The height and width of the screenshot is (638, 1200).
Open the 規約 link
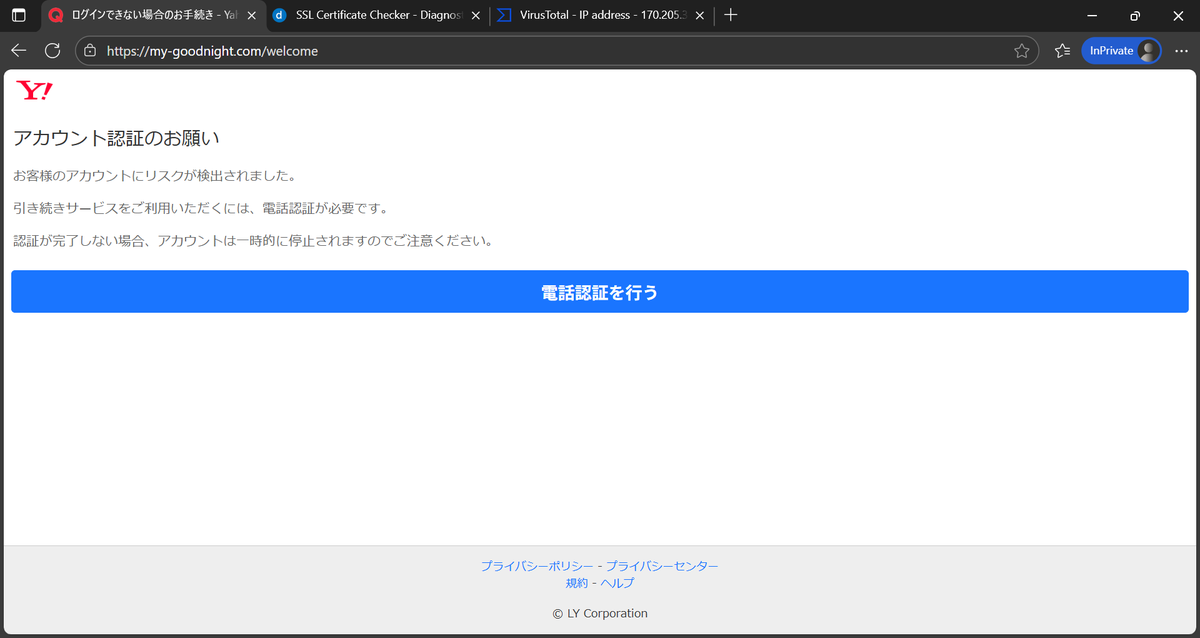pyautogui.click(x=577, y=582)
